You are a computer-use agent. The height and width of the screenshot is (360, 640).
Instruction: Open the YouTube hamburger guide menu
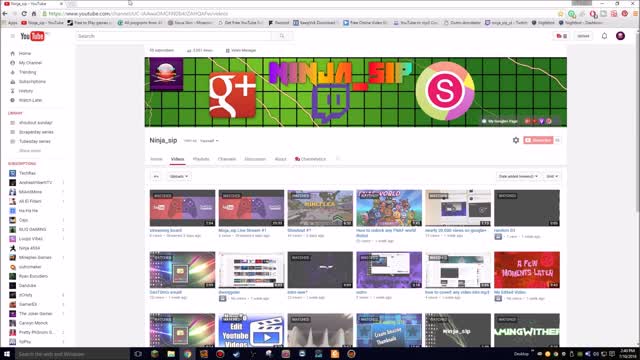pyautogui.click(x=13, y=36)
